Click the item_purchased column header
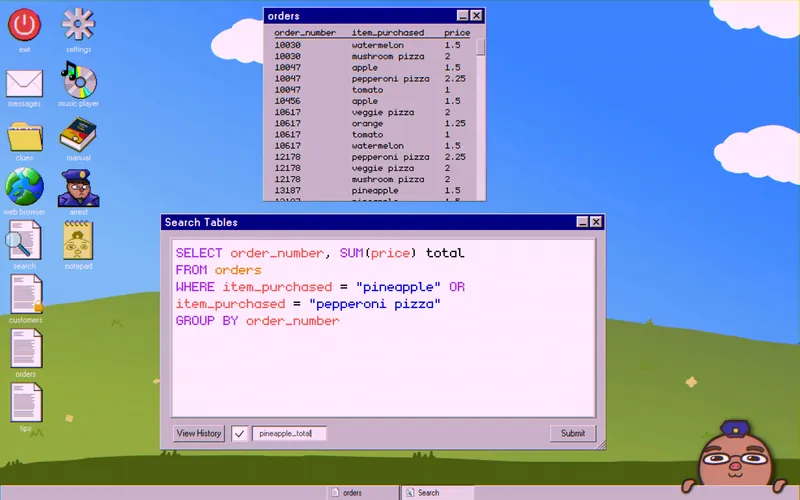 tap(388, 33)
